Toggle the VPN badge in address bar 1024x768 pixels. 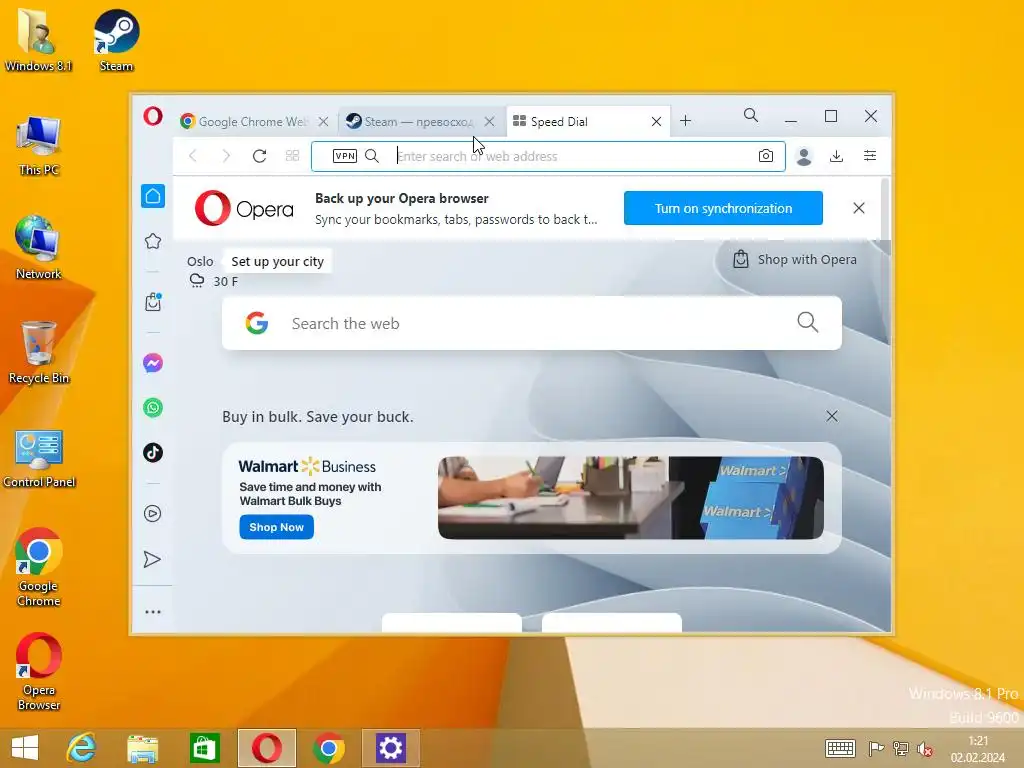tap(345, 156)
